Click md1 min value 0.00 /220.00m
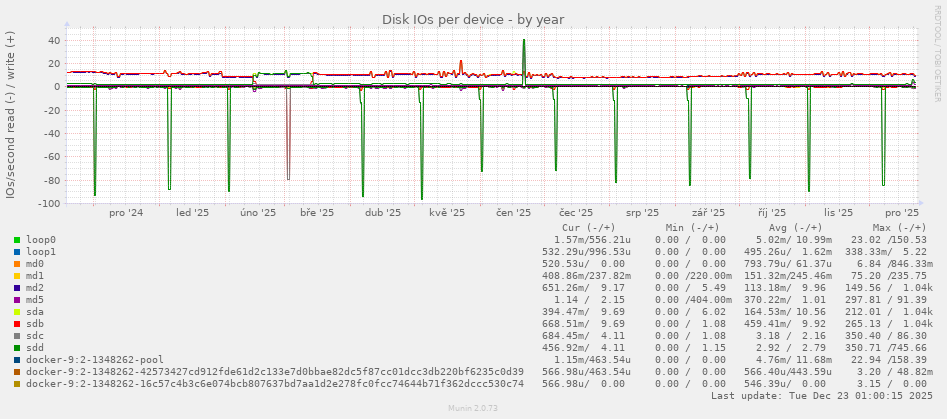947x419 pixels. point(692,276)
